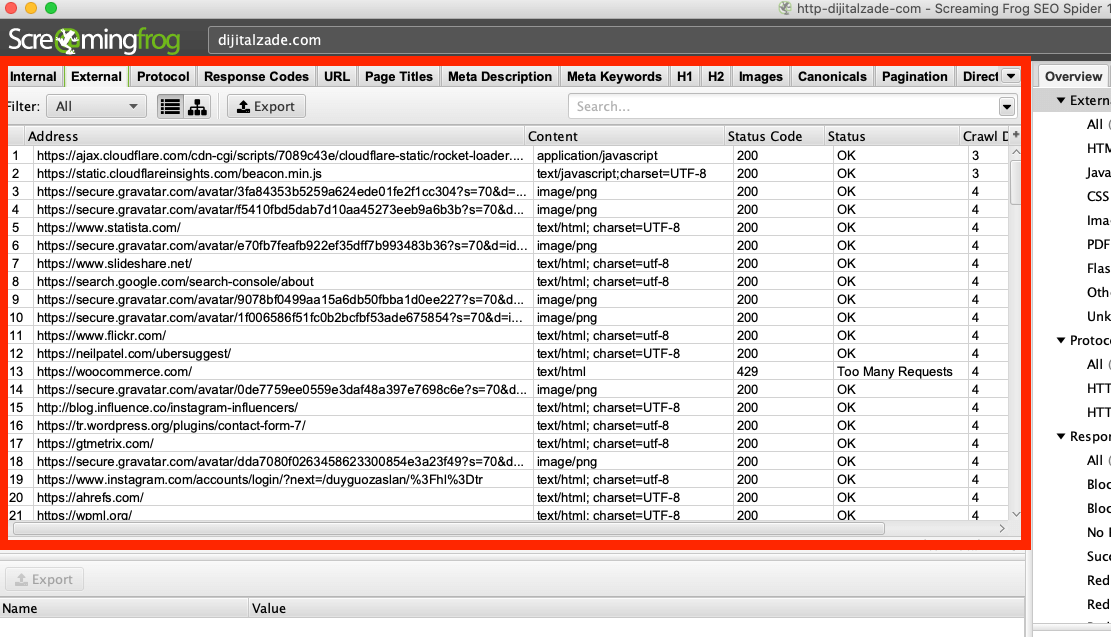Screen dimensions: 1111x637
Task: Sort by the Address column header
Action: 275,136
